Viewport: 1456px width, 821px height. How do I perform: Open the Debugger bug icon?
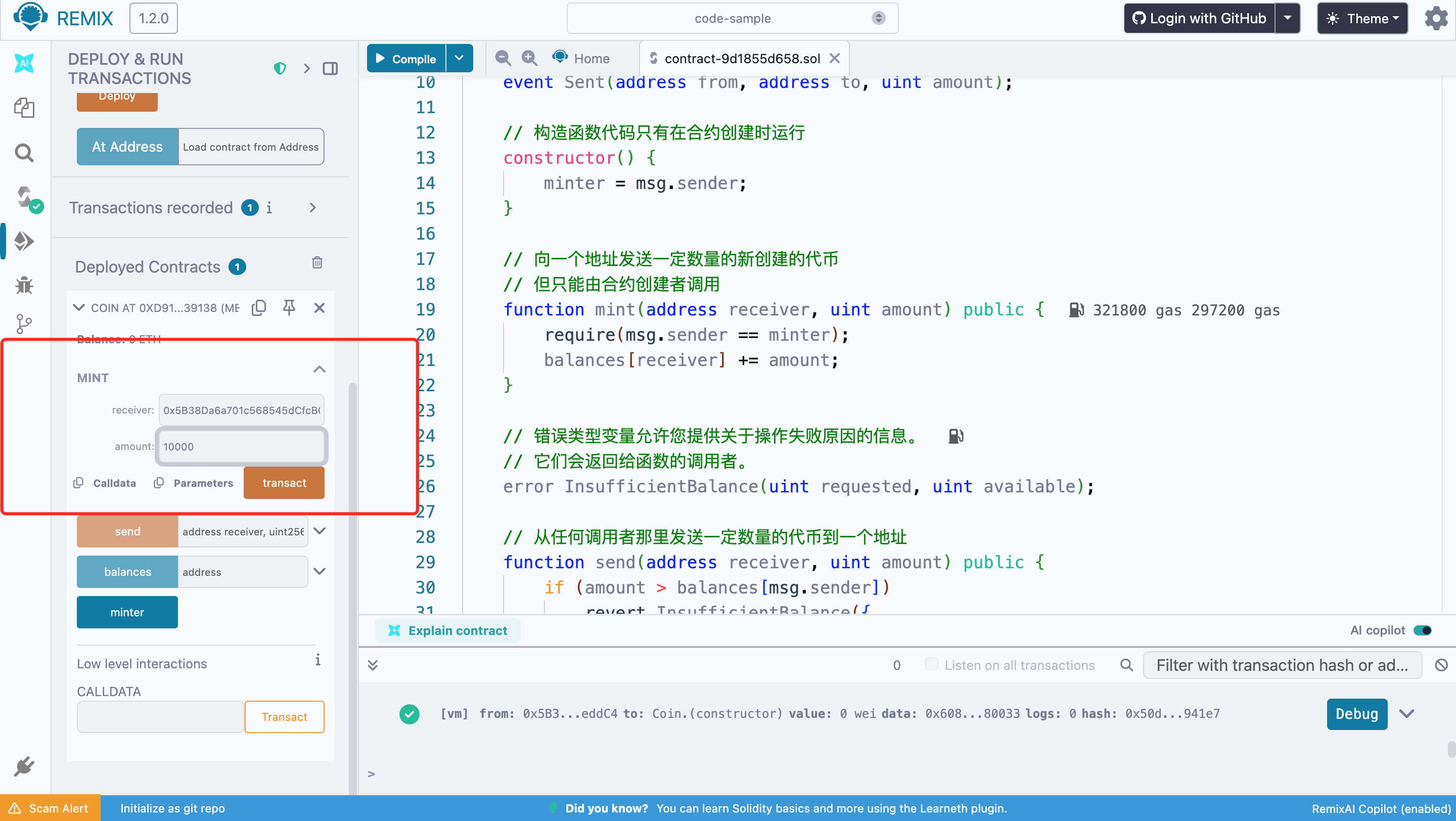point(24,285)
